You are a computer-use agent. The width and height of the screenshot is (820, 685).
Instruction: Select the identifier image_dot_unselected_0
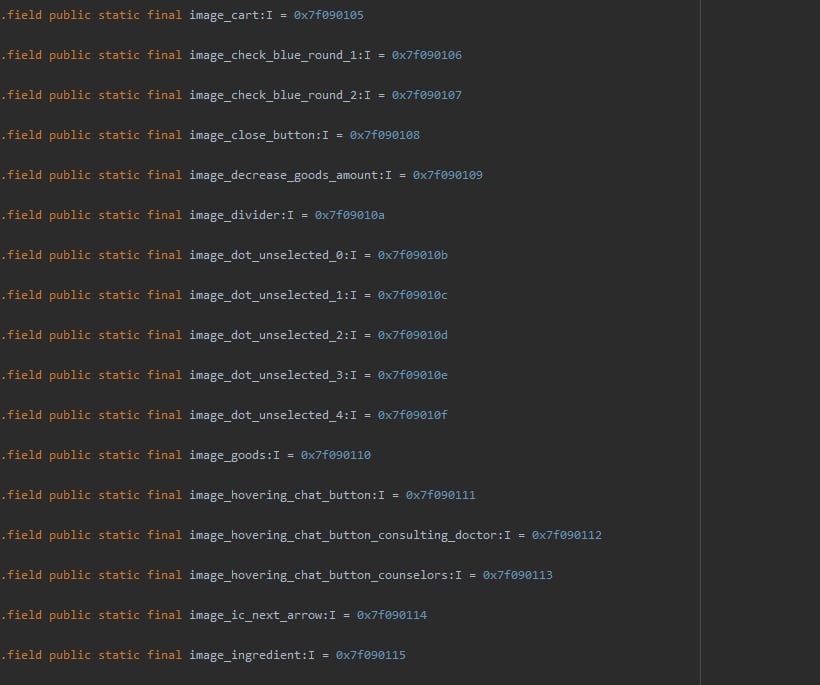pos(266,256)
